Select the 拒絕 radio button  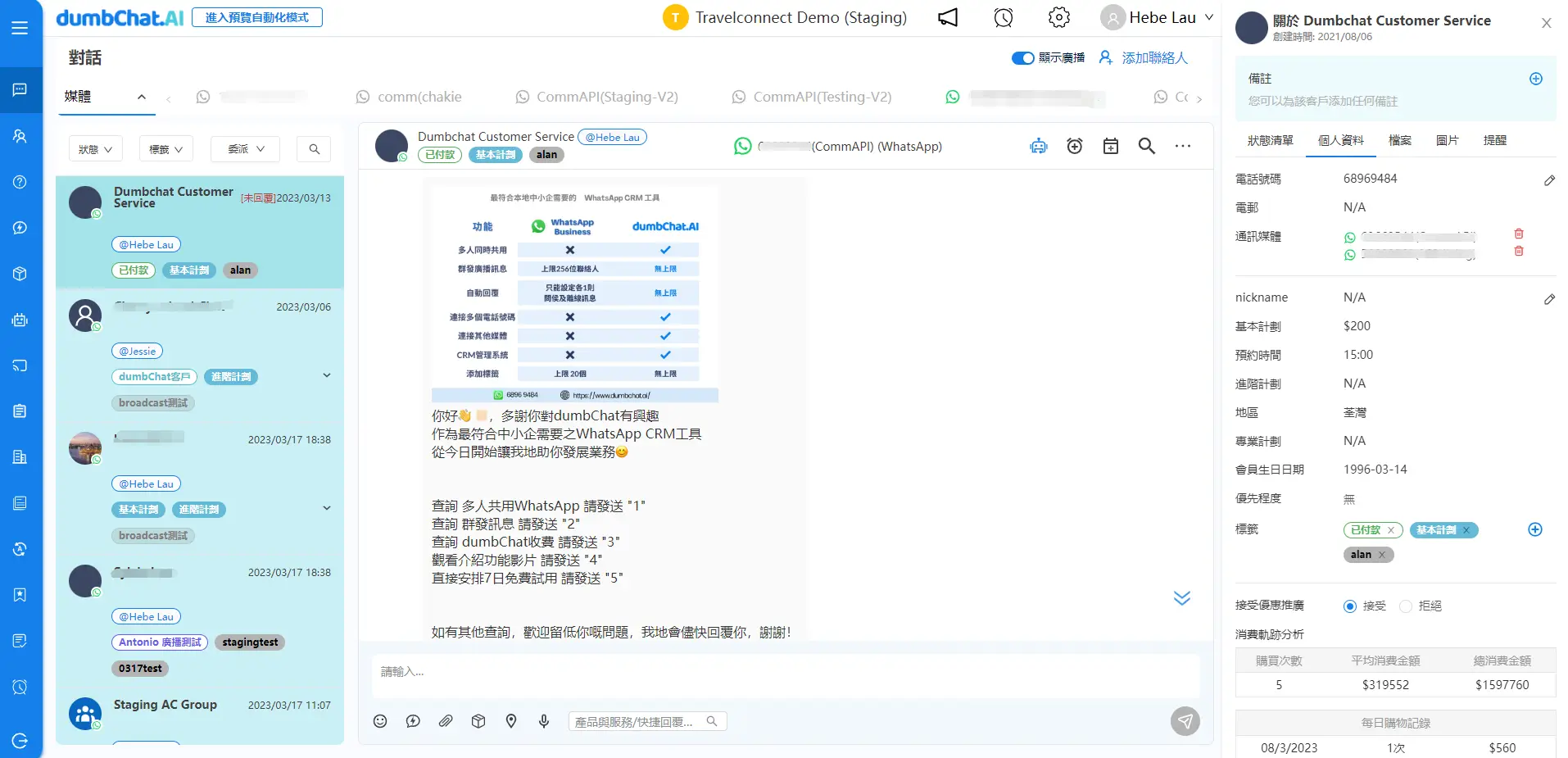click(x=1406, y=606)
